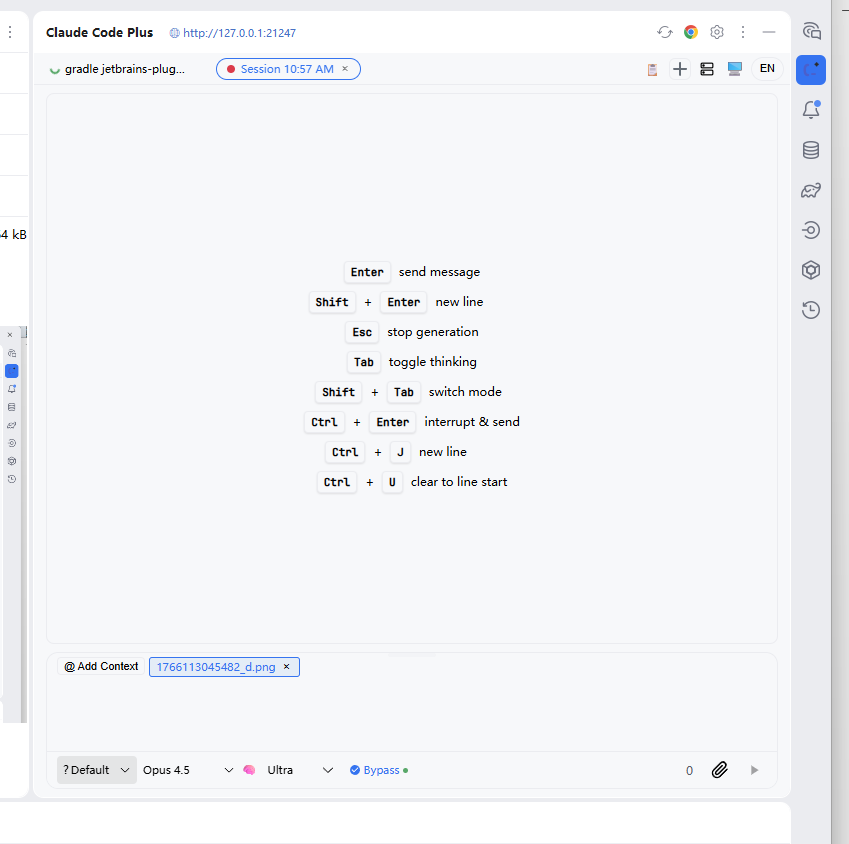Click the refresh arrows icon in header
The height and width of the screenshot is (844, 849).
(665, 32)
